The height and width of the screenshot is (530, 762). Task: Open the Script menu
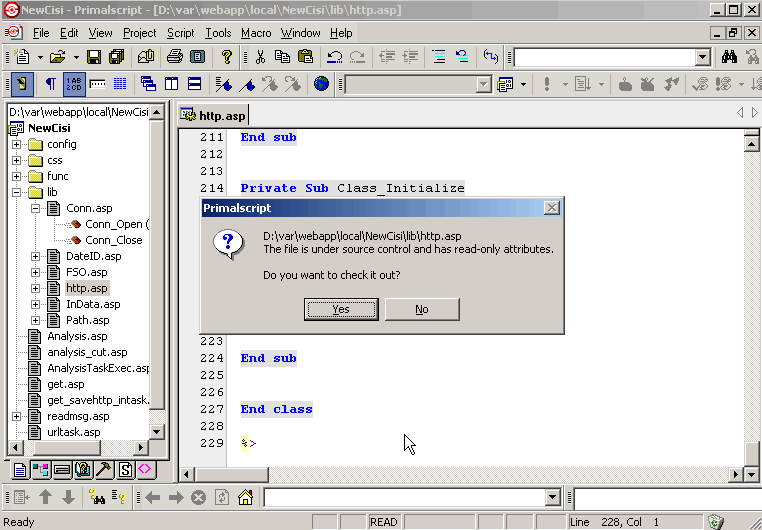pyautogui.click(x=180, y=33)
